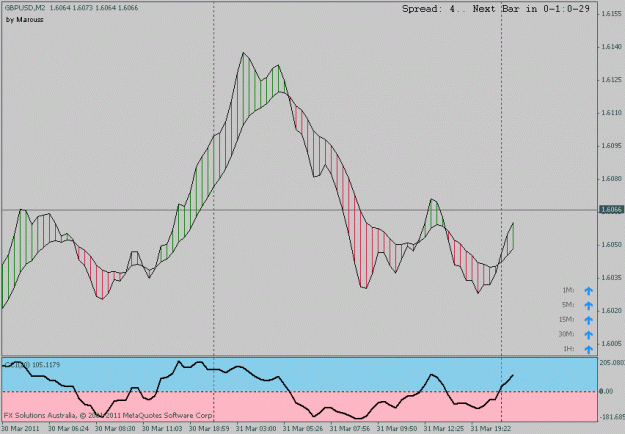Click the 'Spread: 4.. Next Bar in' text

tap(469, 9)
